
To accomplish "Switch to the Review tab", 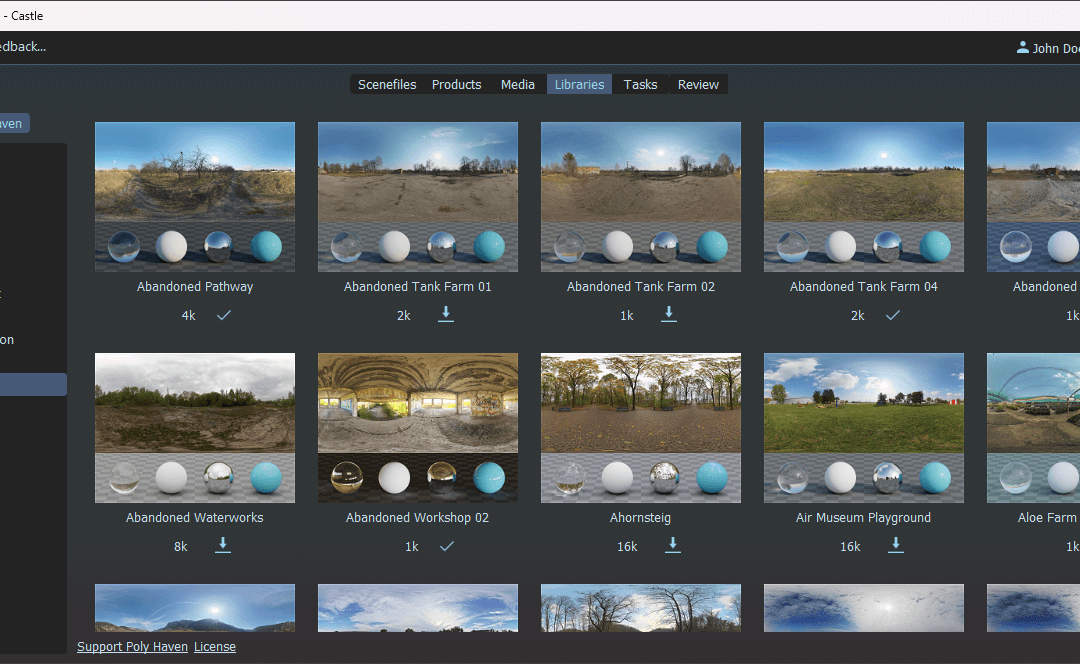I will pyautogui.click(x=698, y=85).
